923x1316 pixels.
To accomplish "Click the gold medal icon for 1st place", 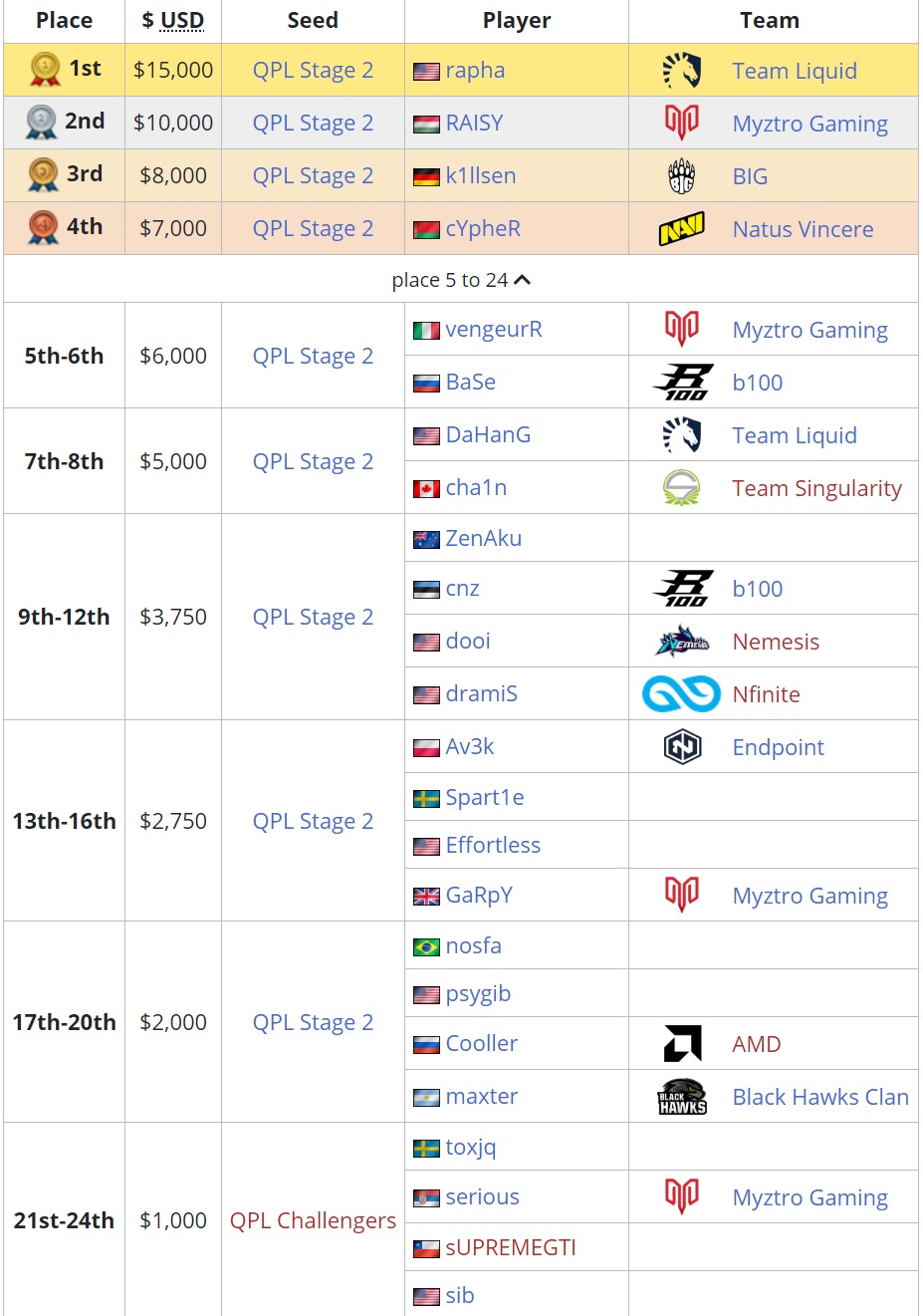I will [45, 69].
